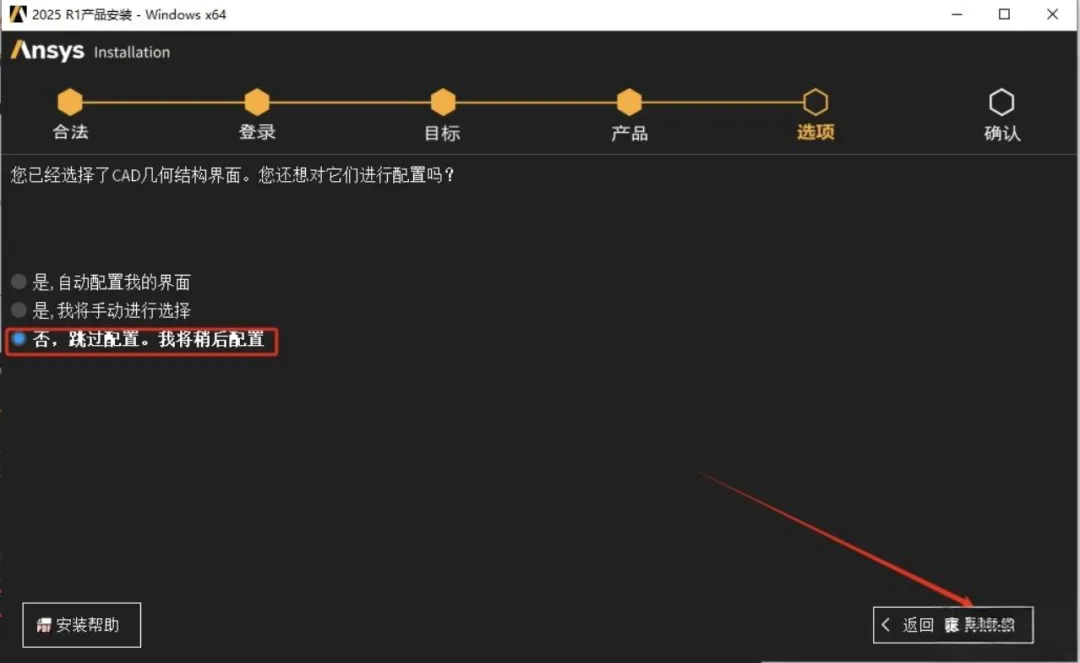Click the 确认 step white hexagon

pos(1001,102)
